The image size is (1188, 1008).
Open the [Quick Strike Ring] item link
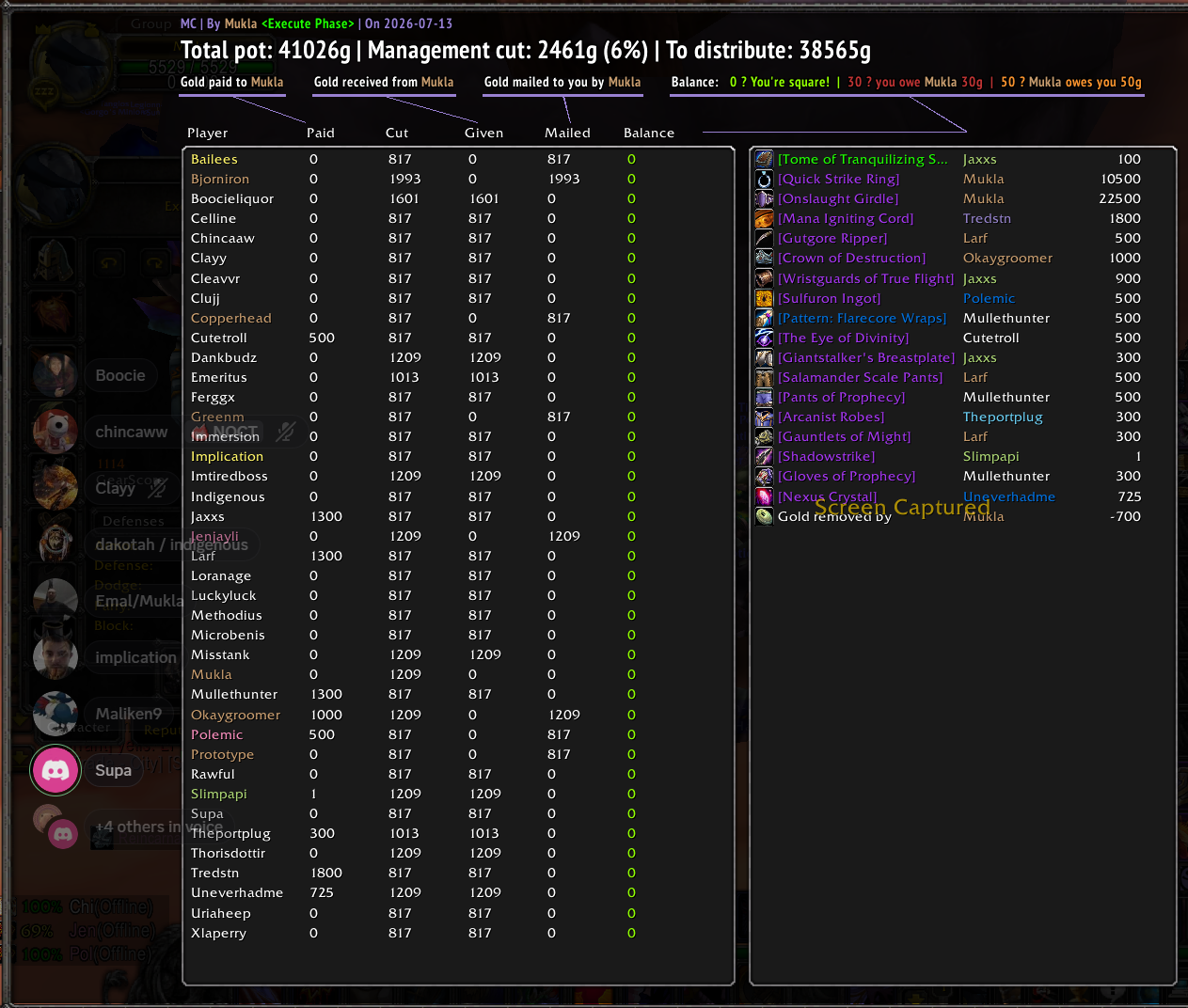tap(838, 179)
